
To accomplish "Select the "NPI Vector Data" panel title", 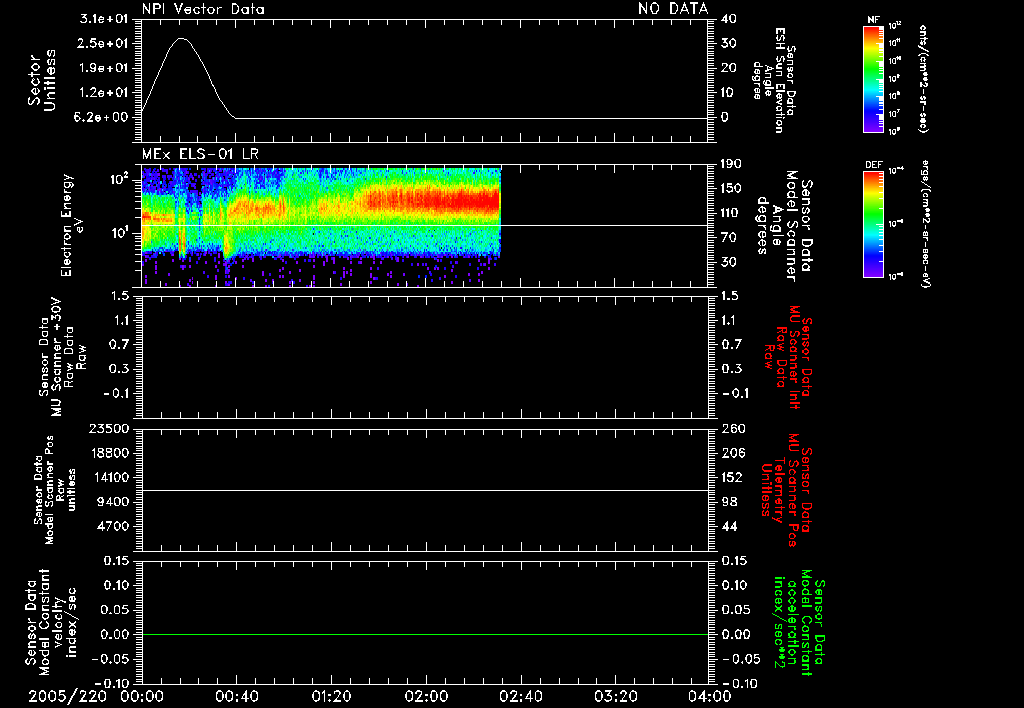I will 203,9.
